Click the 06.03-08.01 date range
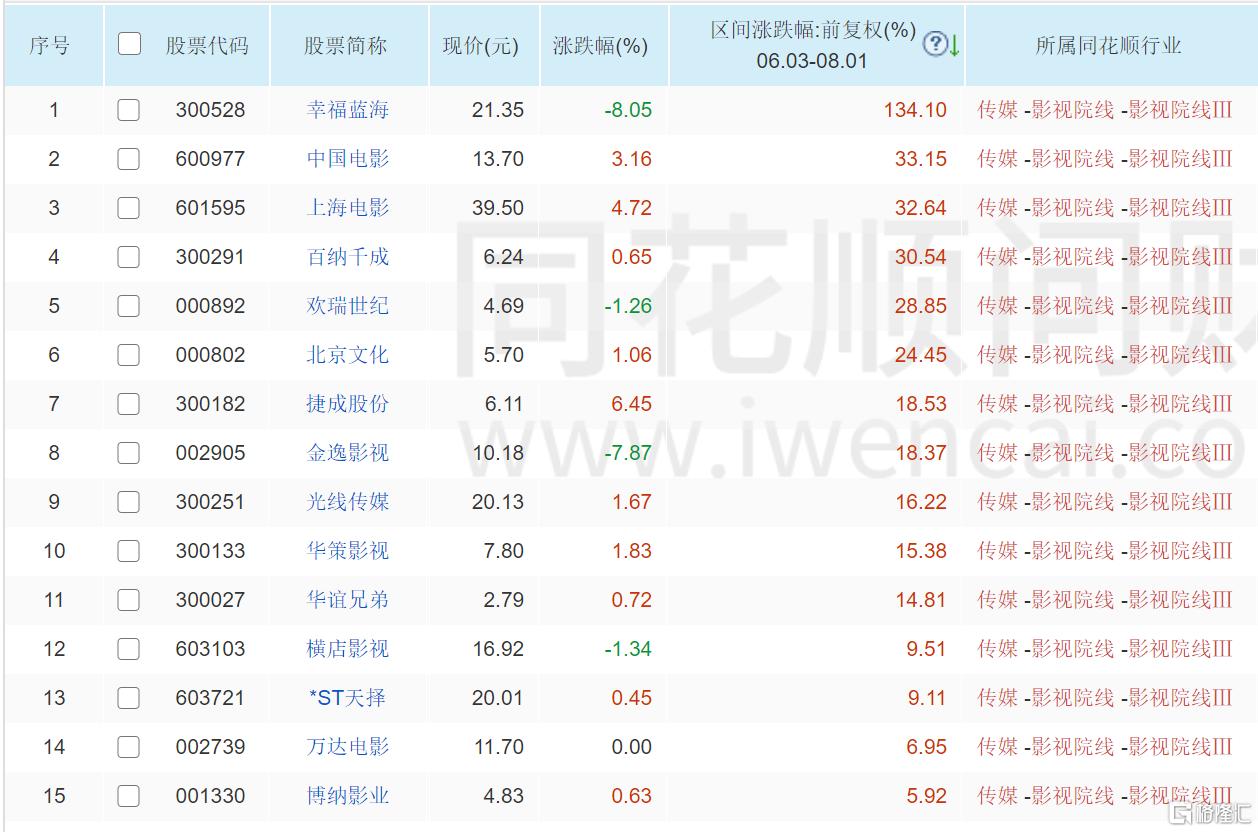The width and height of the screenshot is (1258, 832). click(812, 61)
